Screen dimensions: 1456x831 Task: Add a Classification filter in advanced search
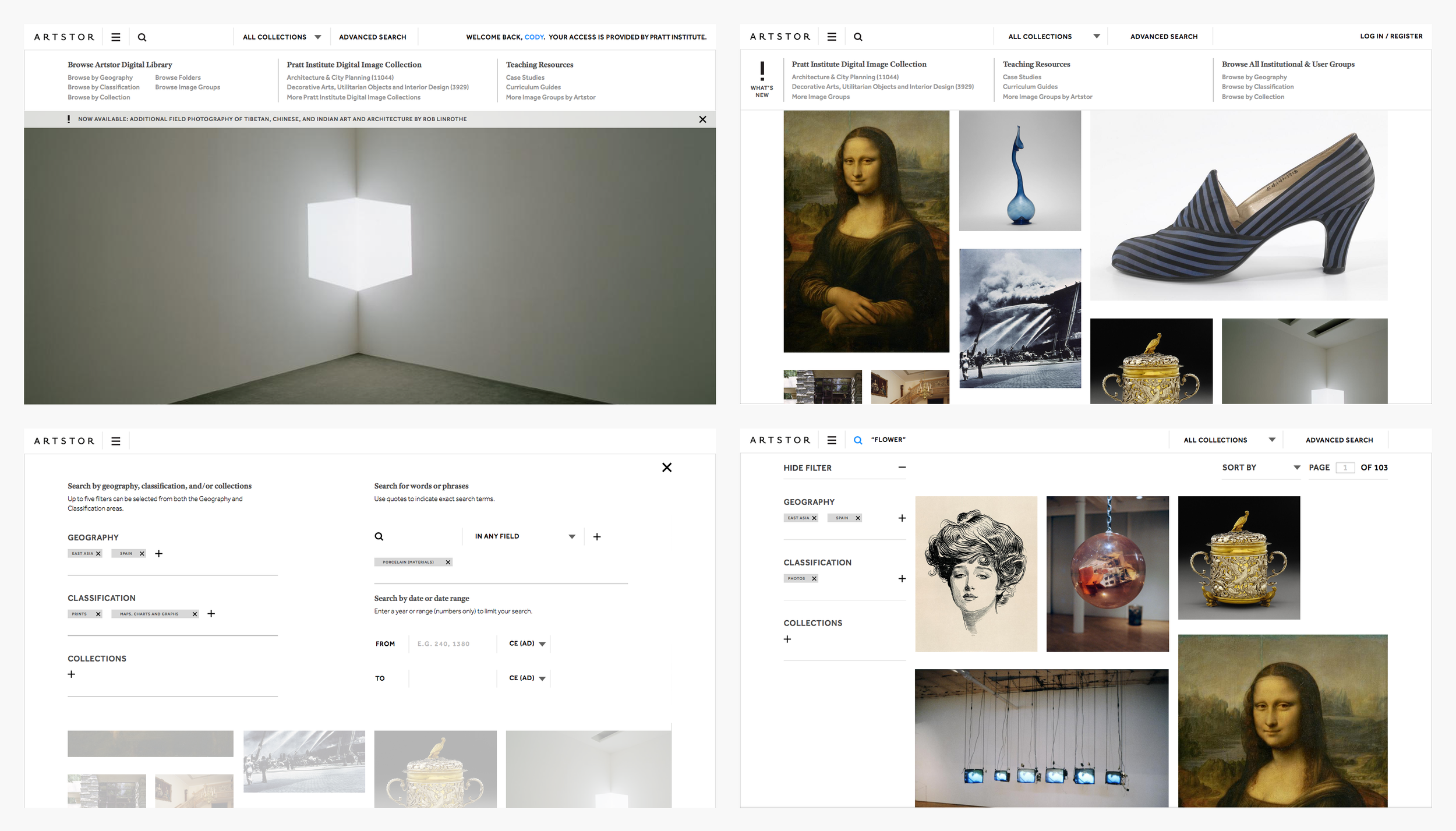point(211,614)
